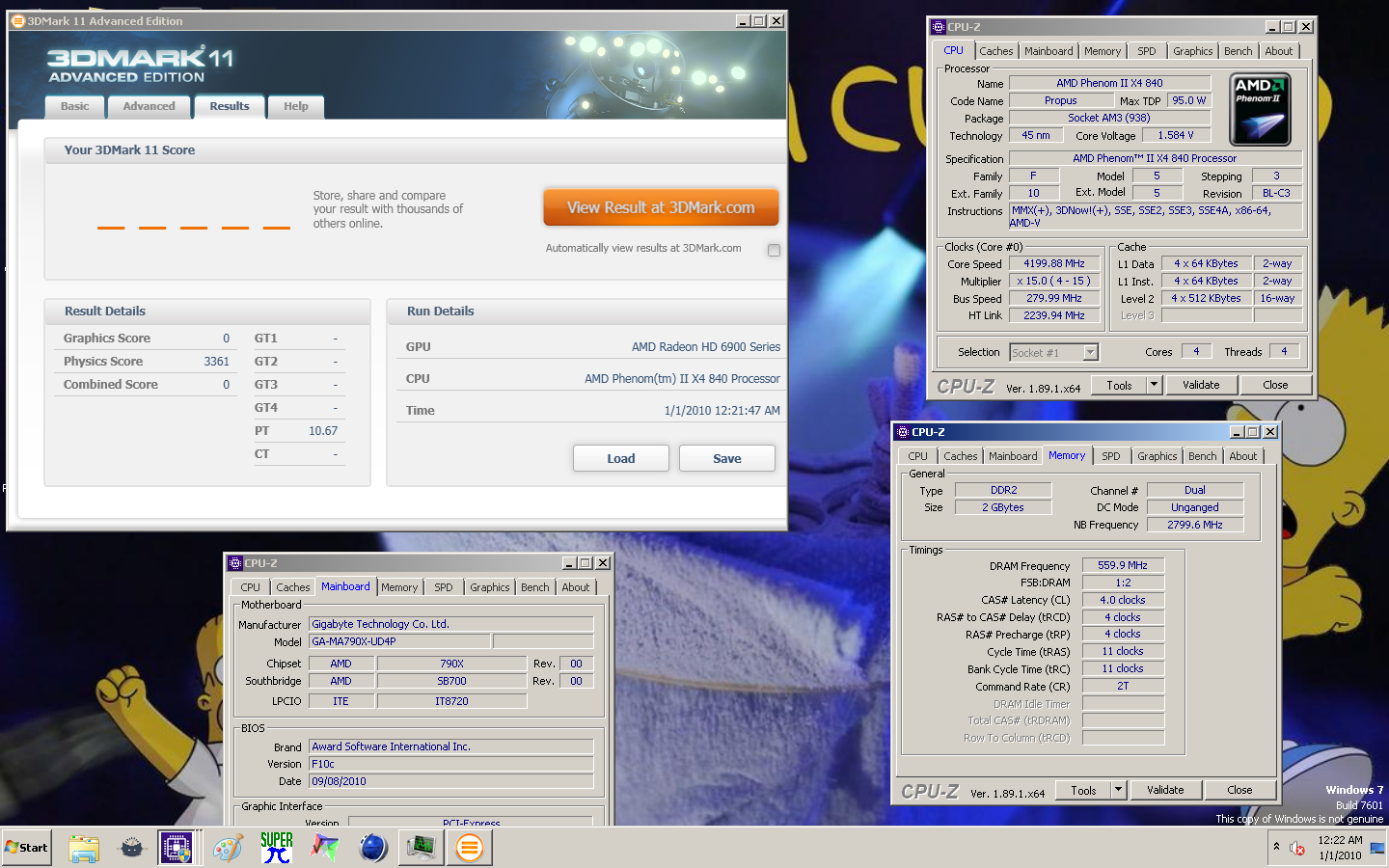Click Validate in CPU-Z Memory window
The width and height of the screenshot is (1389, 868).
click(x=1165, y=790)
